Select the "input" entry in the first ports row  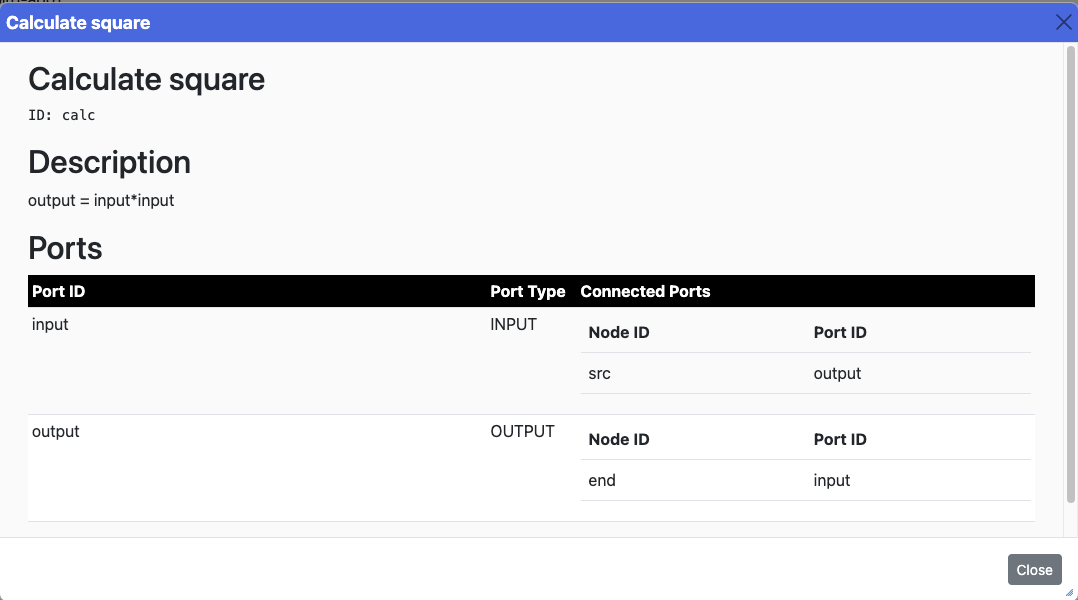click(50, 324)
